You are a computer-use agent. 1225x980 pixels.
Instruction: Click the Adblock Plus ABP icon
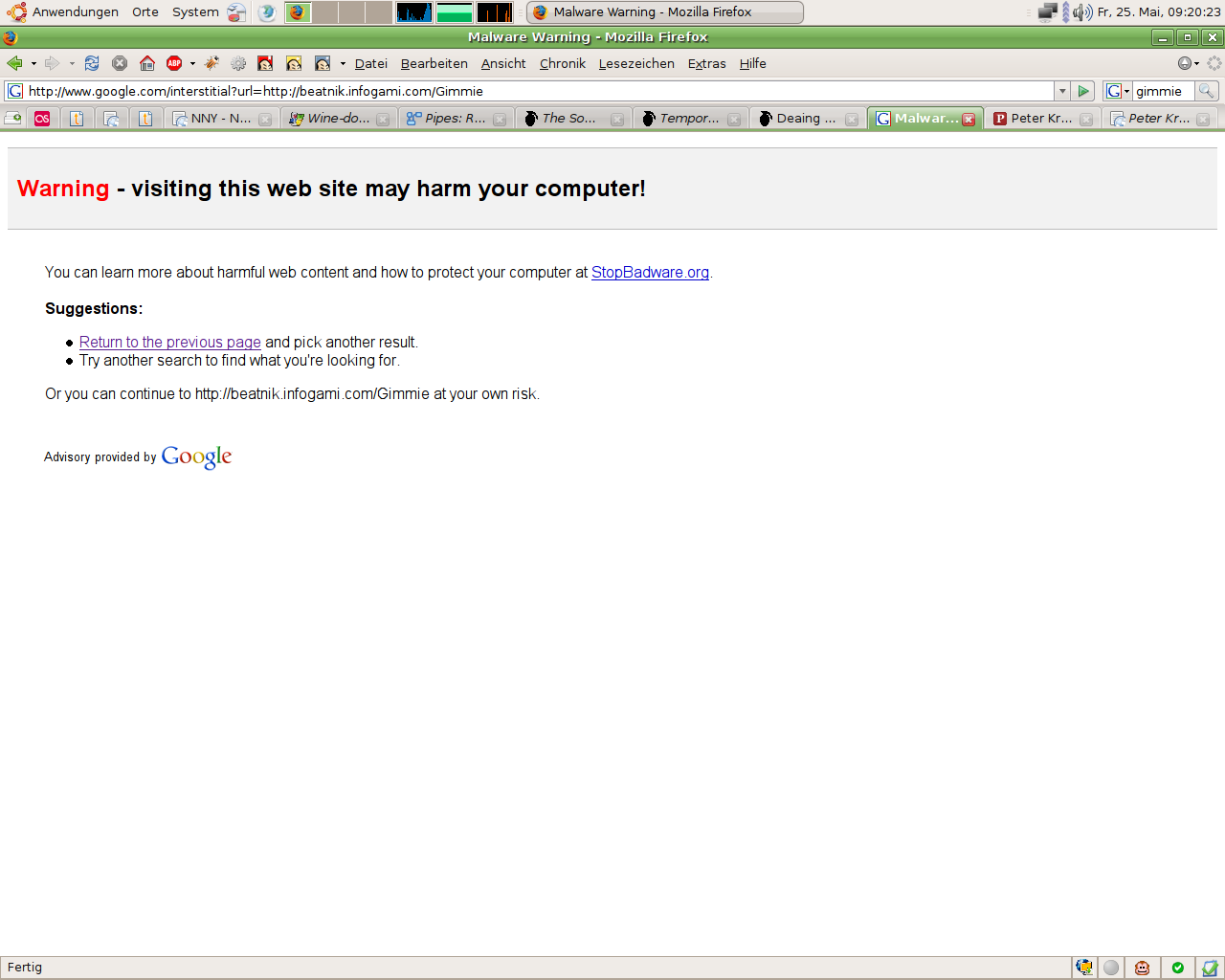click(x=174, y=63)
